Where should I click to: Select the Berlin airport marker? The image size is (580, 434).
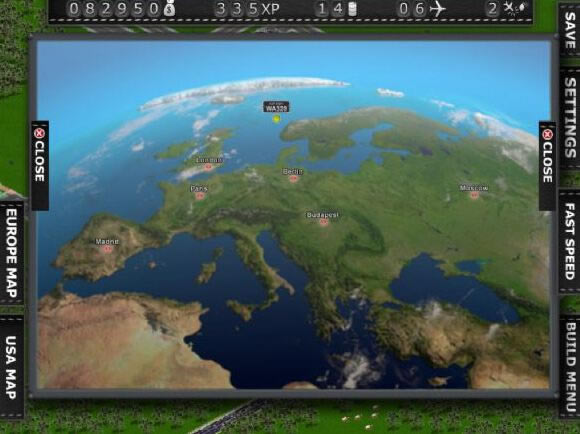click(294, 179)
